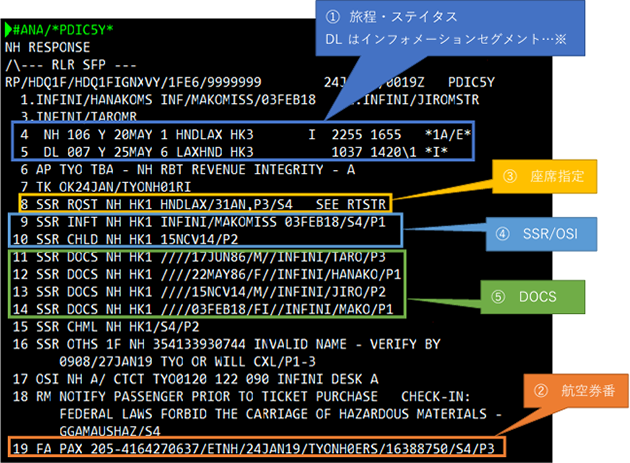Select line 15 SSR CHML meal entry
Screen dimensions: 630x463
coord(106,327)
